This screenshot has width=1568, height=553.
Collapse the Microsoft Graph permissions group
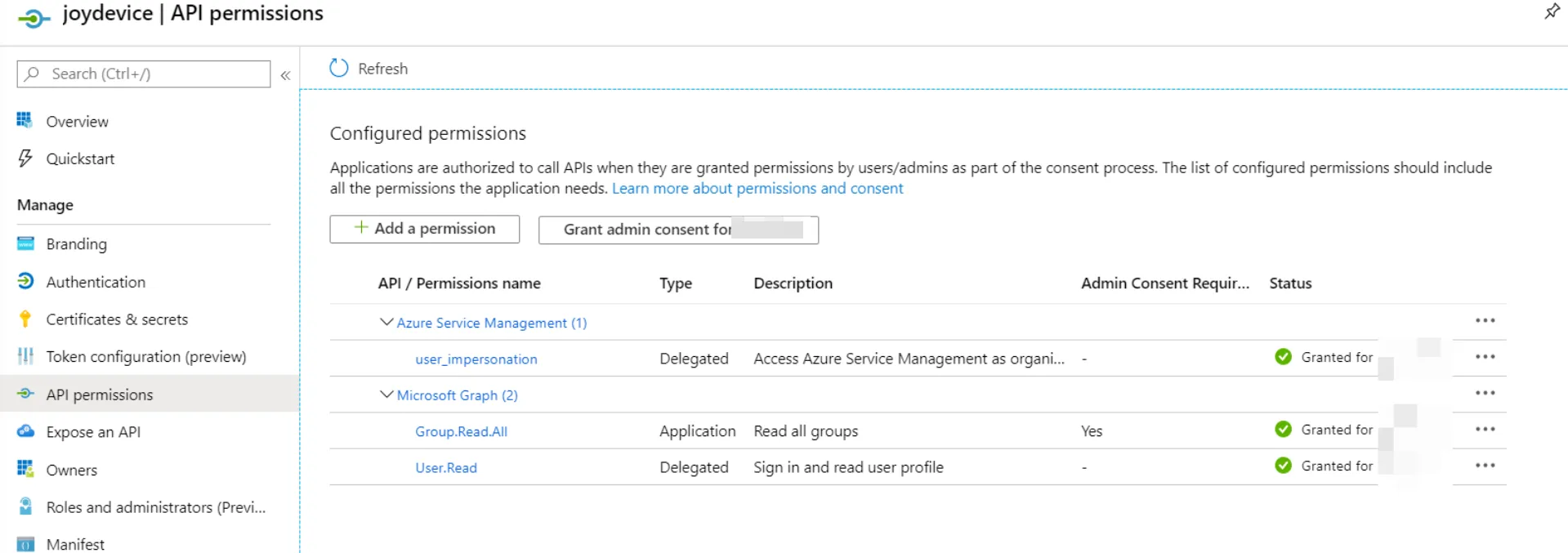click(386, 395)
